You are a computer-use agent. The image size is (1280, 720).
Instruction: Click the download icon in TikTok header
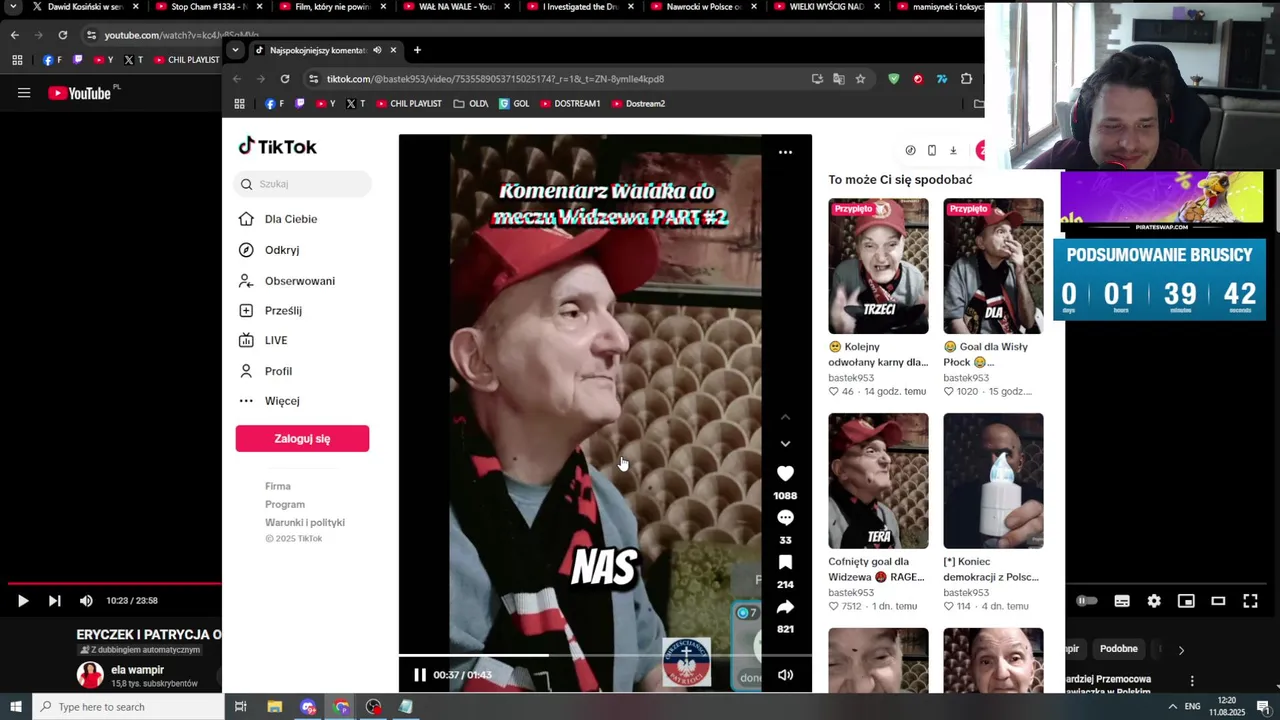[x=953, y=150]
